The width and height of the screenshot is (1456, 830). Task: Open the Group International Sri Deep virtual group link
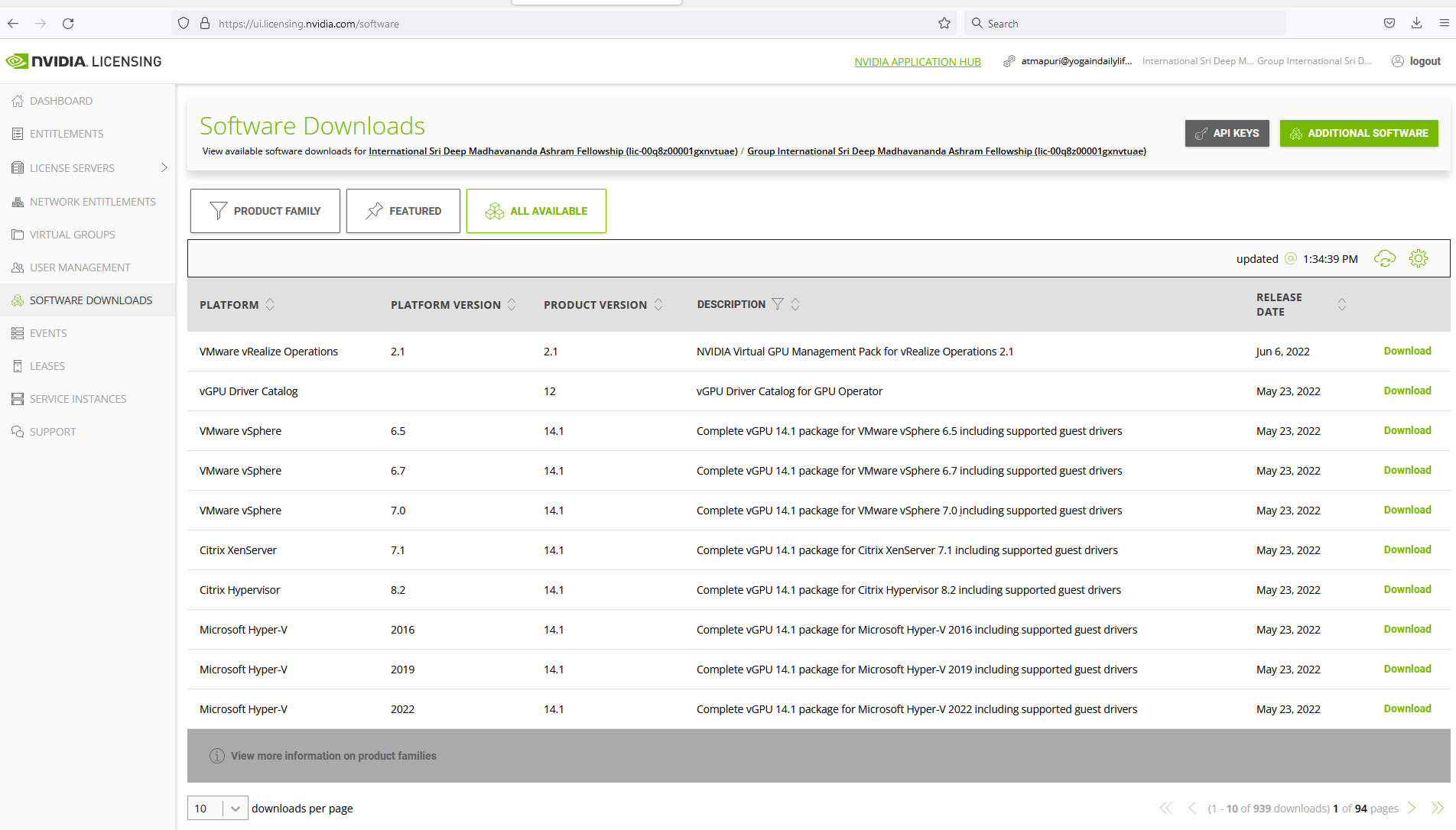[947, 151]
